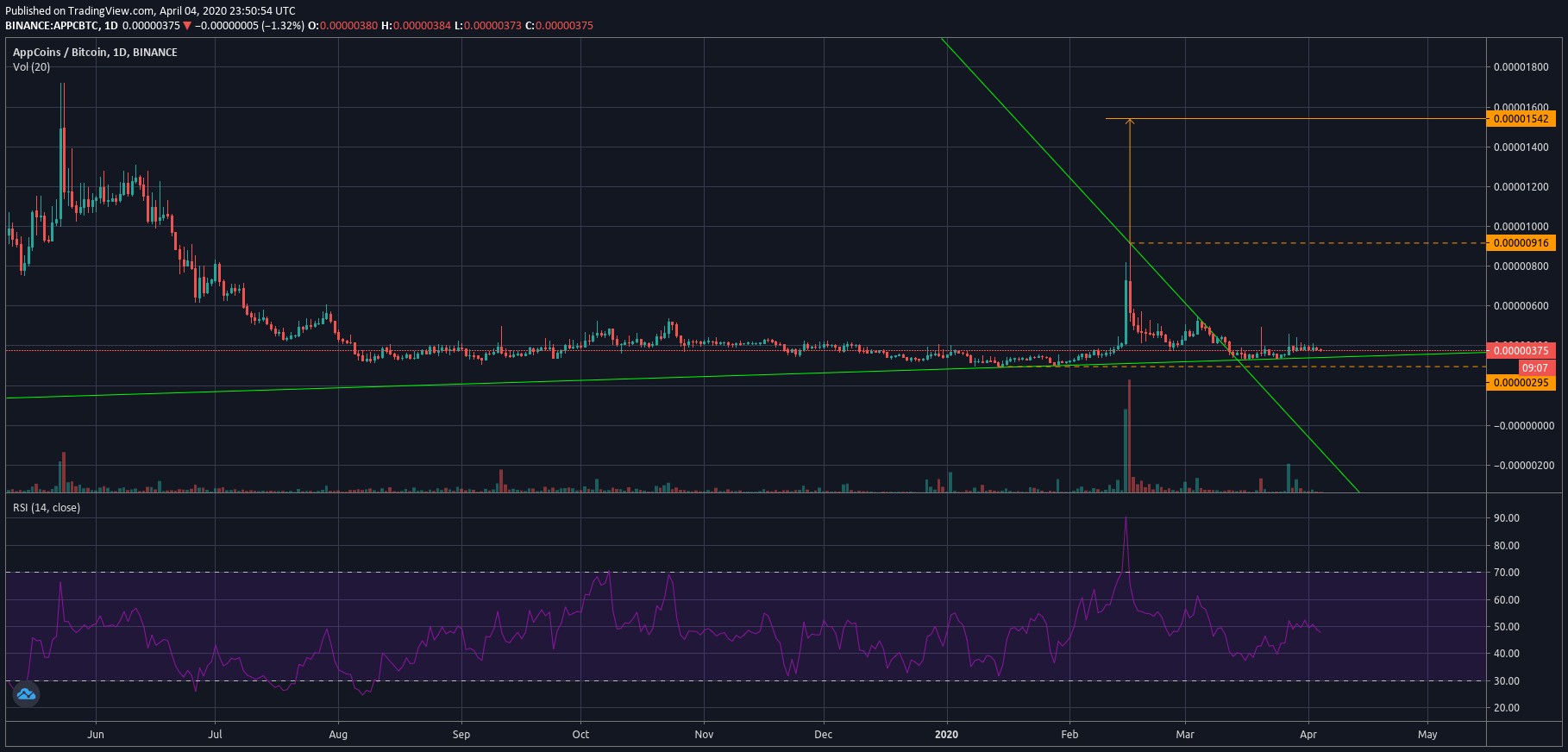Click the Feb label on time axis
The image size is (1568, 752).
[1069, 735]
